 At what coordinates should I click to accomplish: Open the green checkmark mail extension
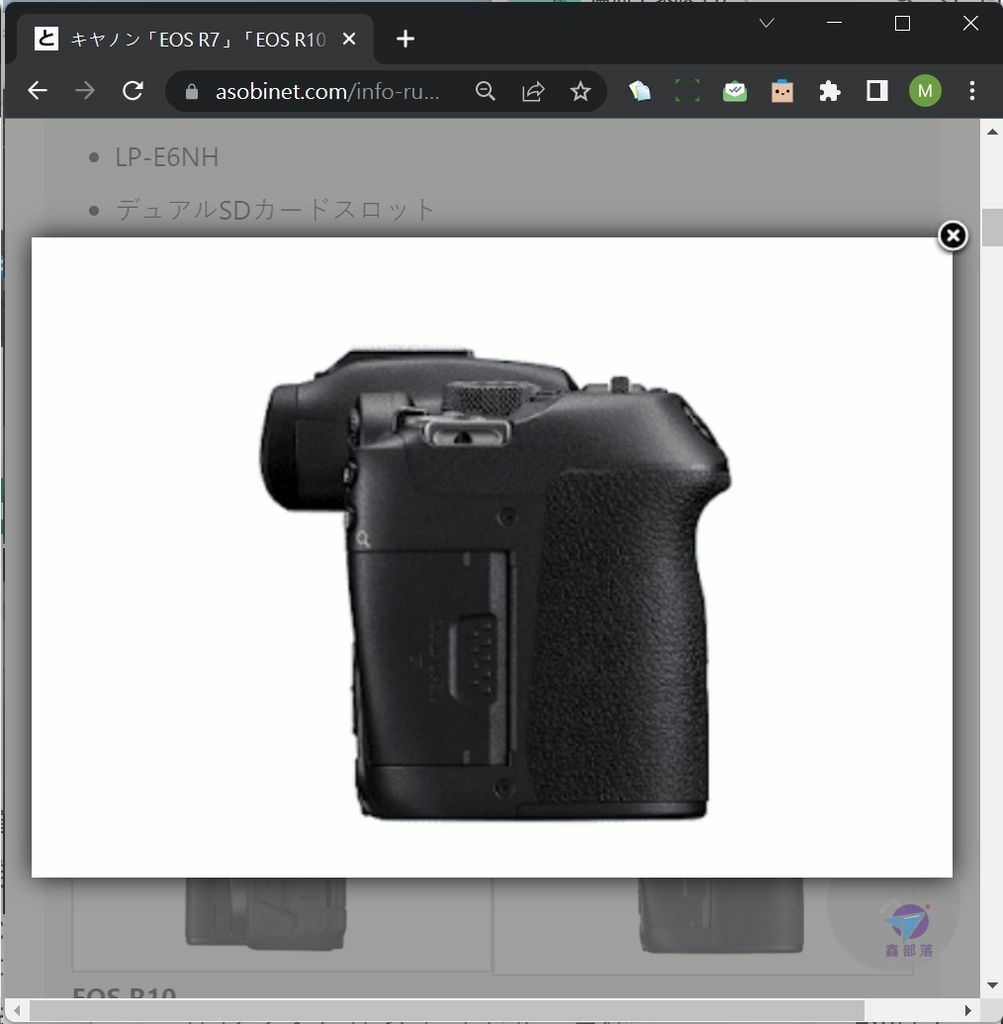(735, 91)
